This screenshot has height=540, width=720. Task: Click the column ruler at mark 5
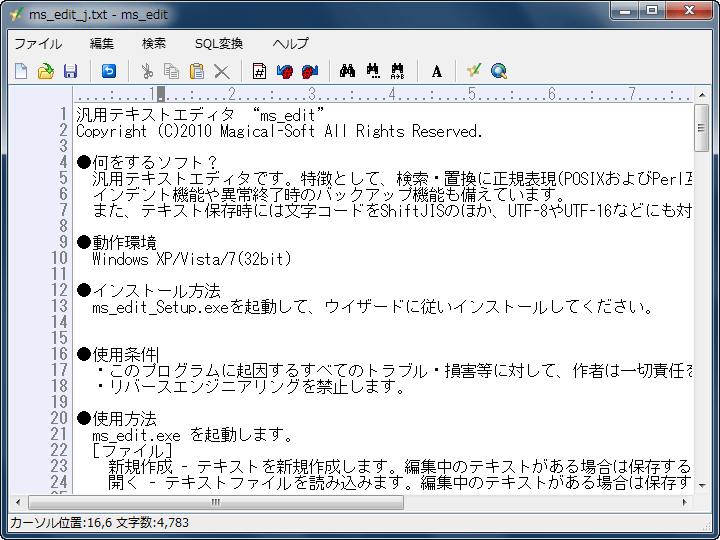pyautogui.click(x=472, y=94)
